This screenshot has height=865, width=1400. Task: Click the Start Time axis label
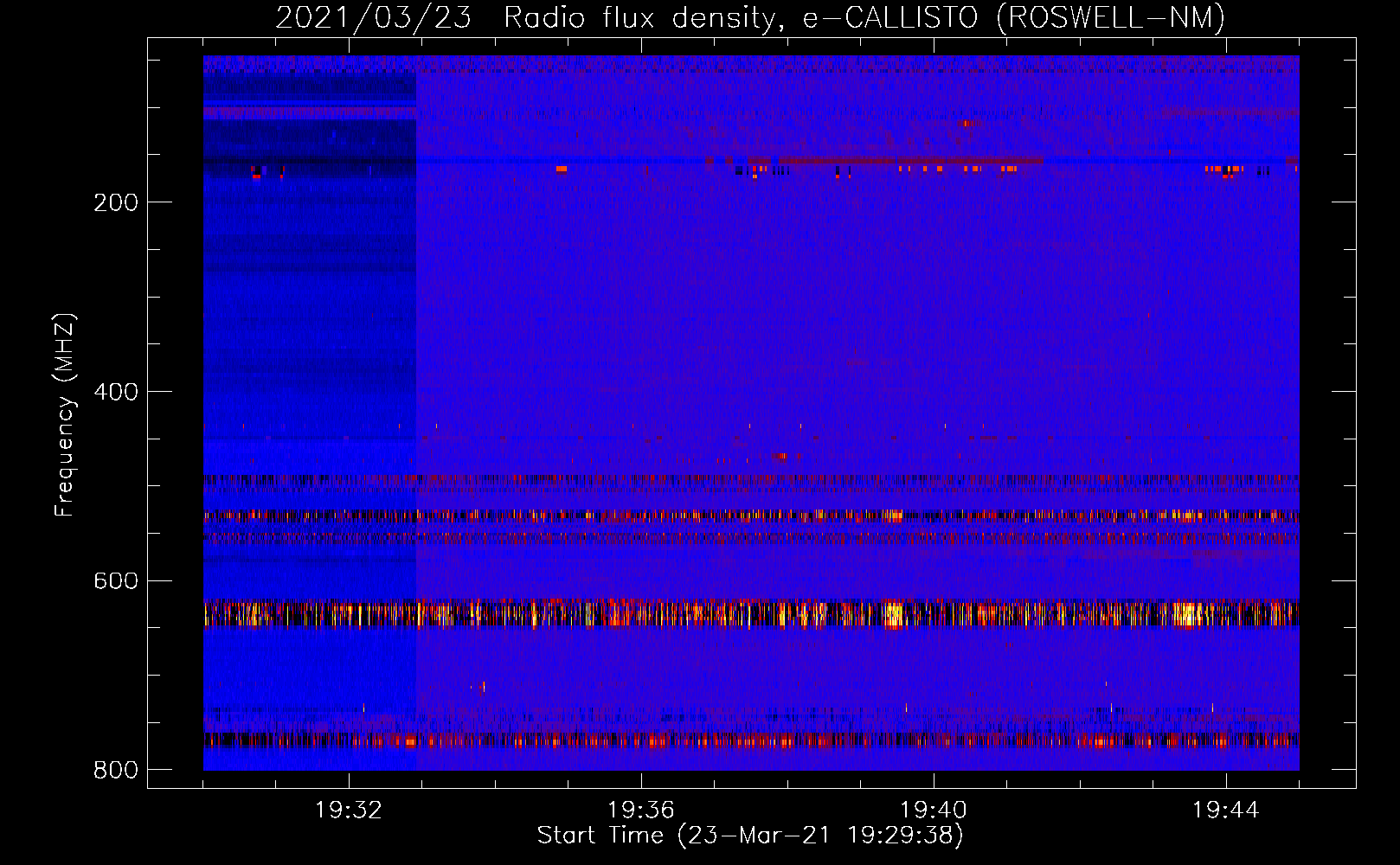point(750,836)
